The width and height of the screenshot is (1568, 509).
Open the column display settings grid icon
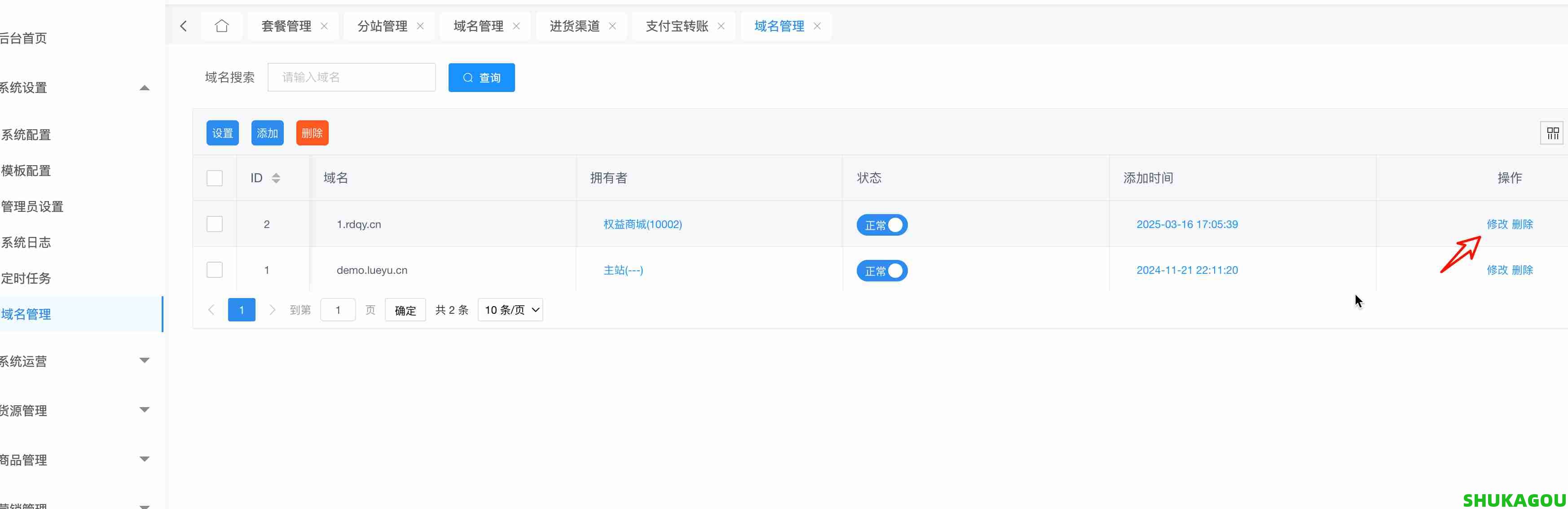pos(1551,132)
